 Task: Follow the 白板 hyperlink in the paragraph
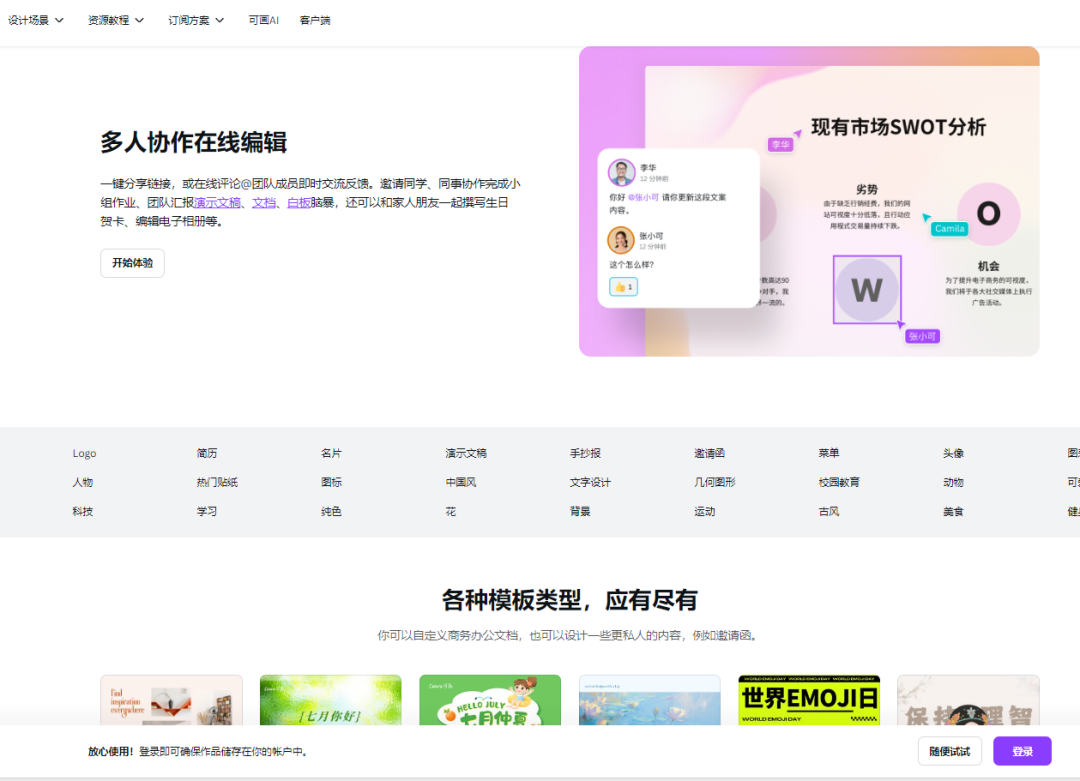coord(298,202)
